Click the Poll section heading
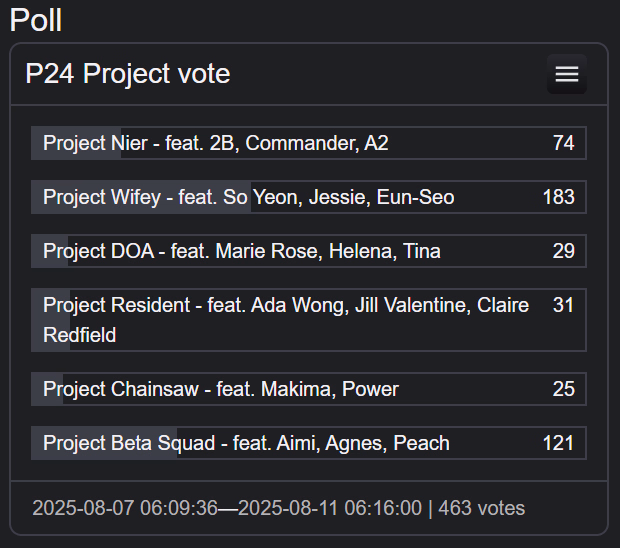The height and width of the screenshot is (548, 620). point(36,20)
